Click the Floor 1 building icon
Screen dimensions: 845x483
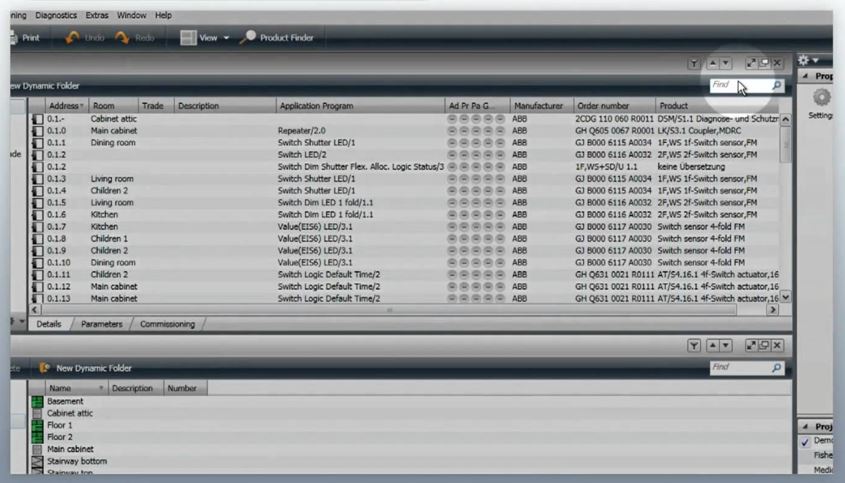(x=37, y=425)
